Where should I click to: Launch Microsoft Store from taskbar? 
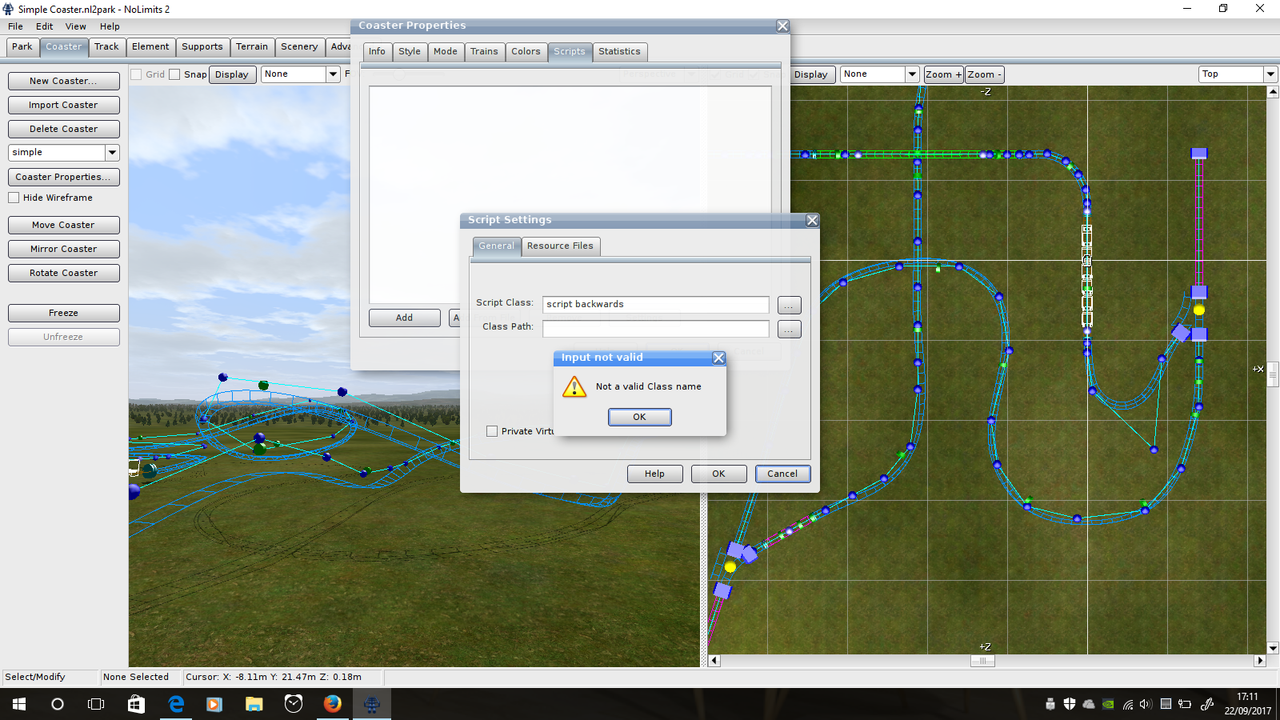point(136,704)
